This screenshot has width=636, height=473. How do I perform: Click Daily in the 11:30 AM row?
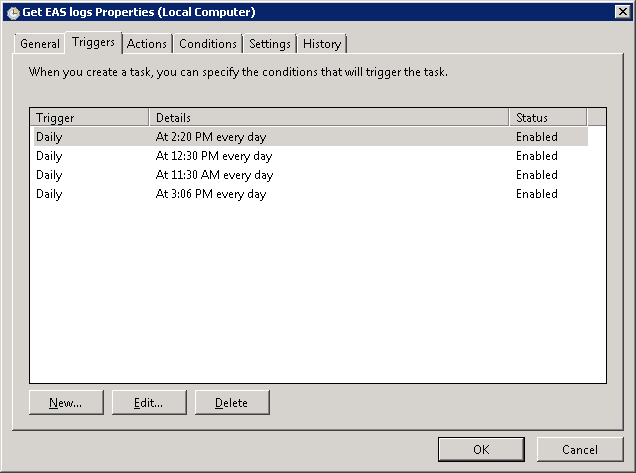pyautogui.click(x=49, y=175)
